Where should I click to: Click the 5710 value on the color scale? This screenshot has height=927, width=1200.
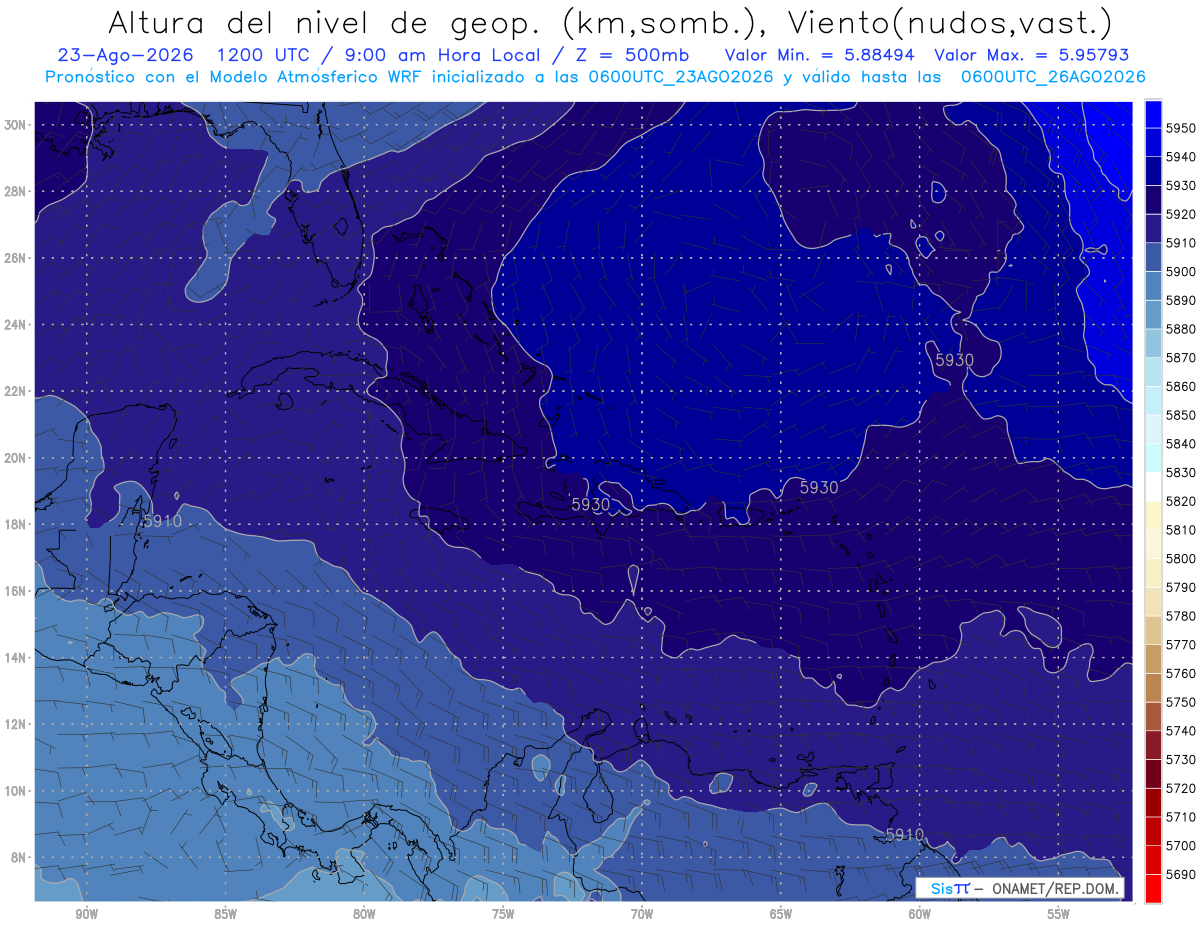(1181, 817)
